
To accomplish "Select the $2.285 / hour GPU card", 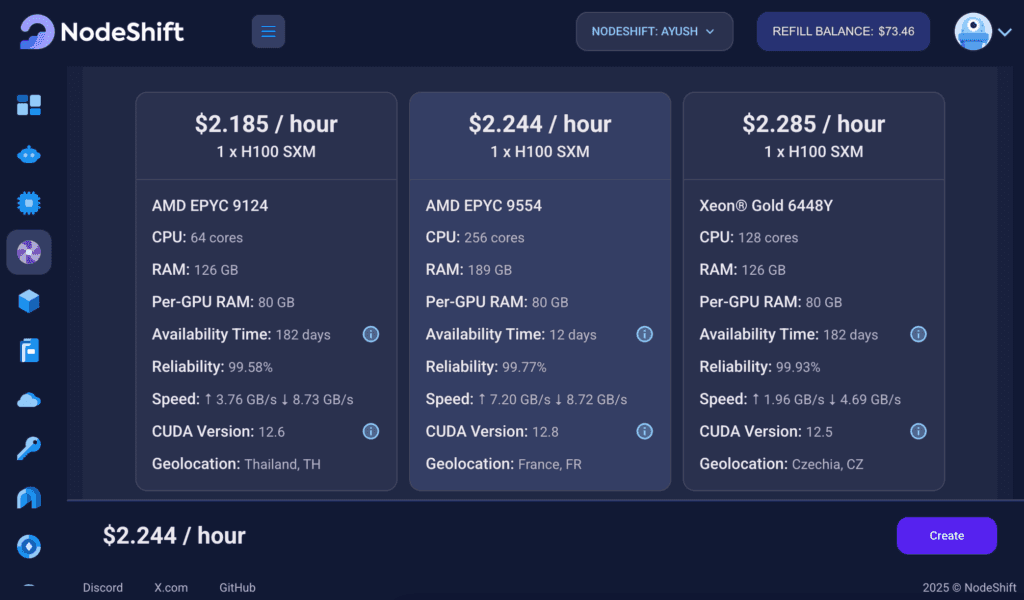I will pyautogui.click(x=814, y=291).
